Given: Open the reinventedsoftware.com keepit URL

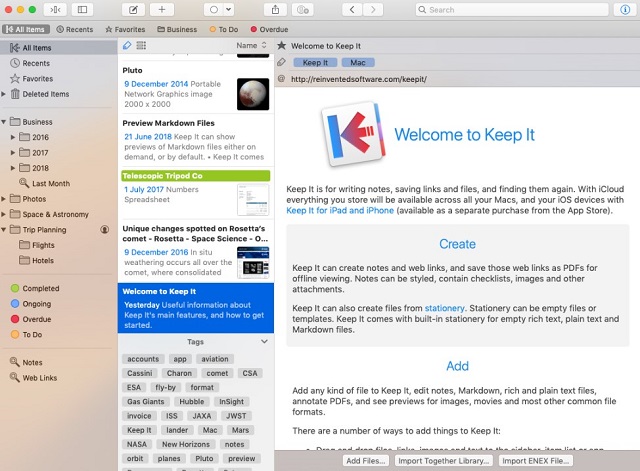Looking at the screenshot, I should pos(359,79).
